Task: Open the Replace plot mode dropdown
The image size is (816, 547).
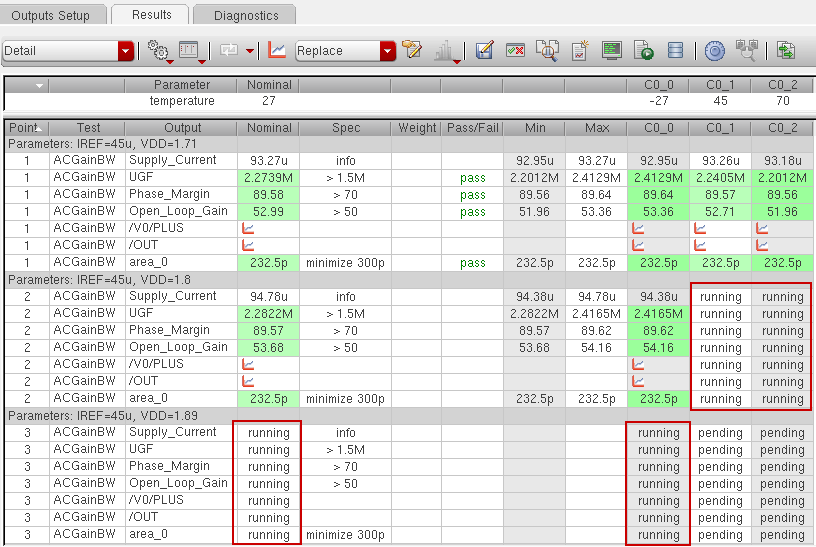Action: [387, 51]
